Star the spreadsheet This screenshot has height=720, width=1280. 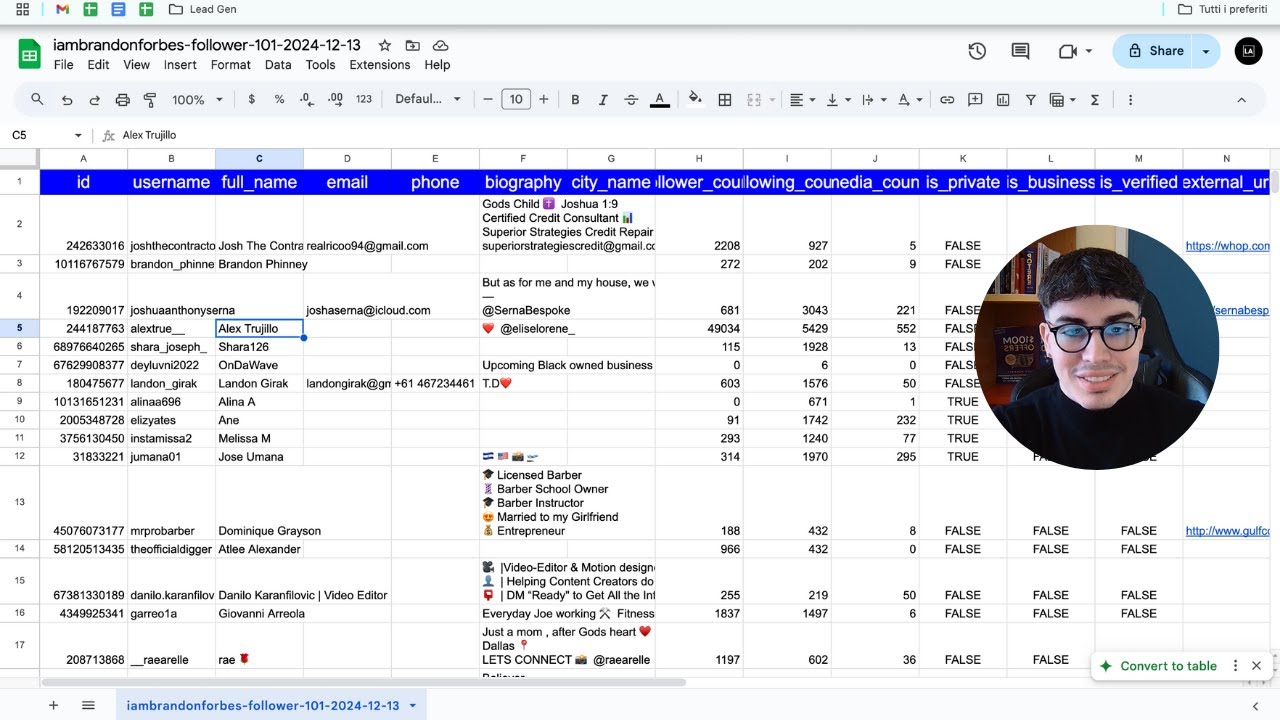tap(385, 46)
